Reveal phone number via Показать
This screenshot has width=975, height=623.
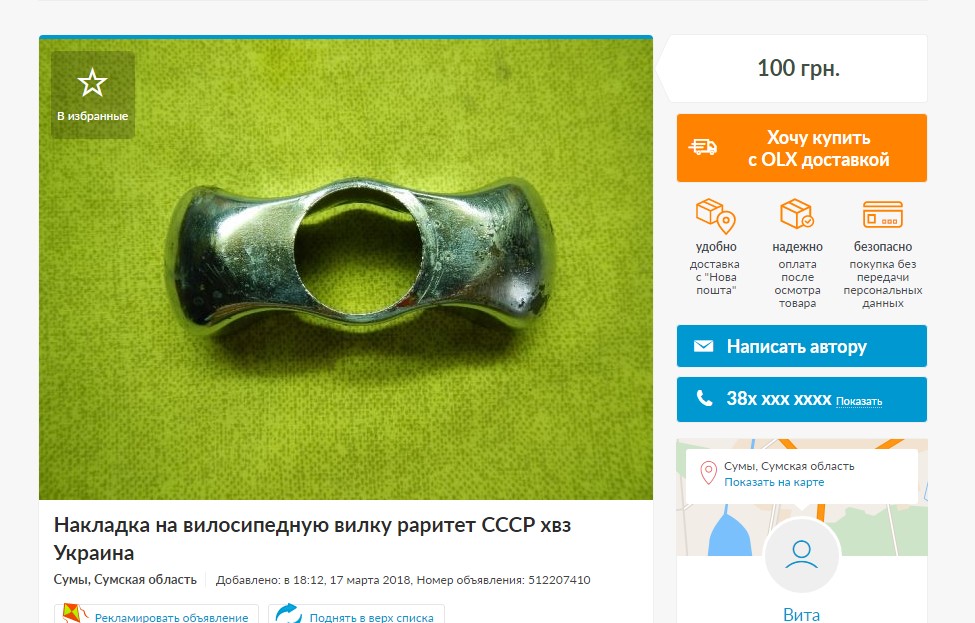pyautogui.click(x=859, y=401)
